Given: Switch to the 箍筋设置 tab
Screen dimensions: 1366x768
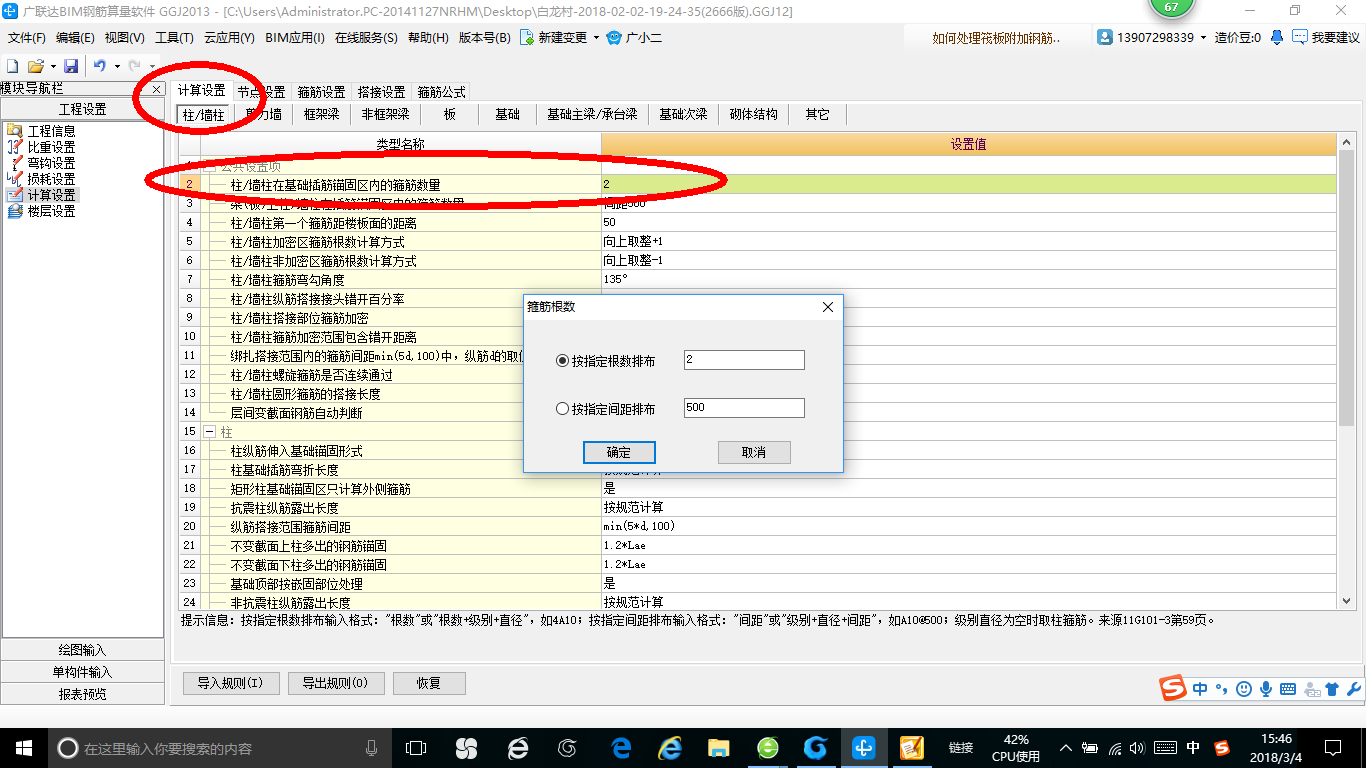Looking at the screenshot, I should tap(321, 92).
